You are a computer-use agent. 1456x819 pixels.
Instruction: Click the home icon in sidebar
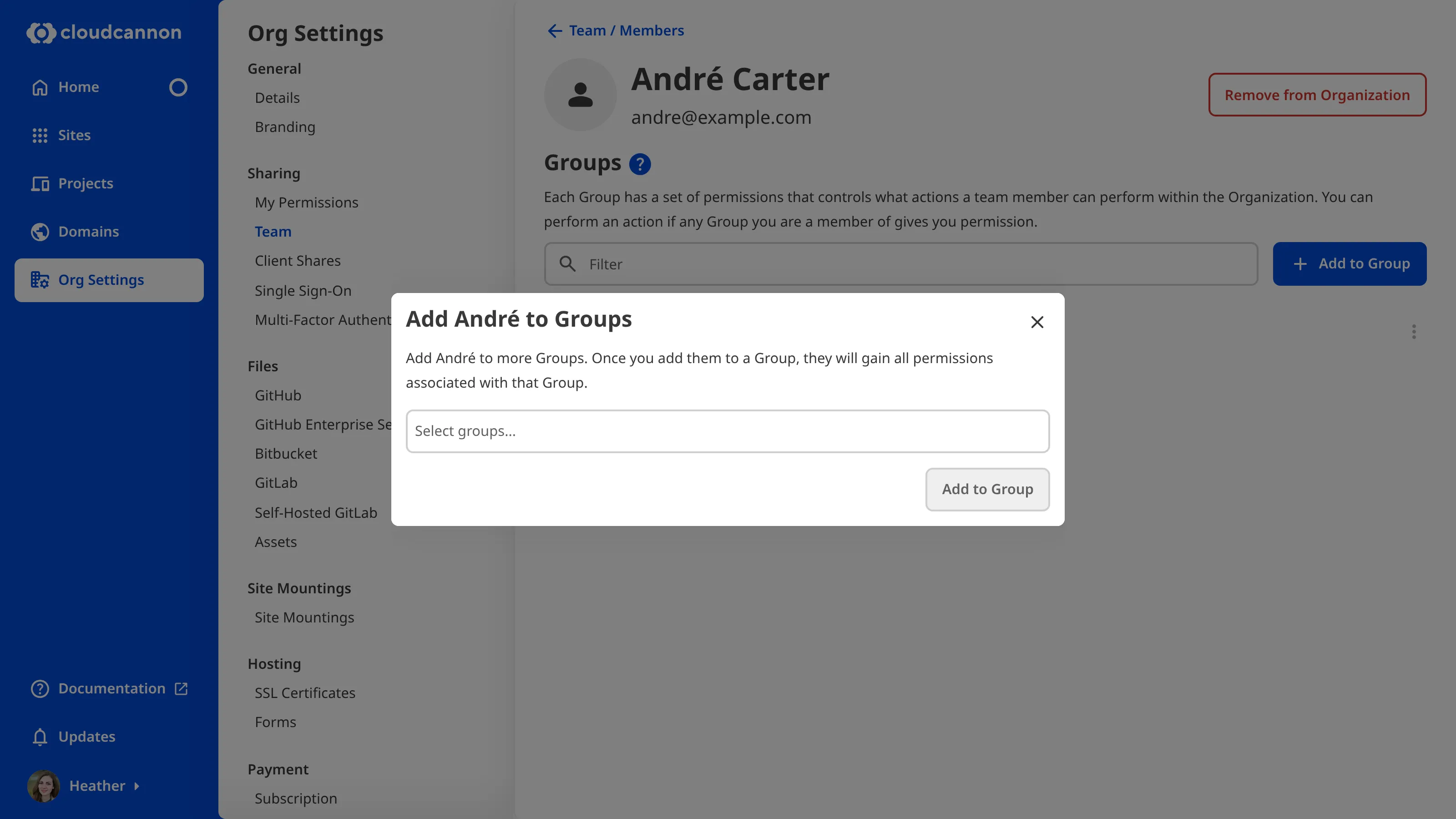40,87
